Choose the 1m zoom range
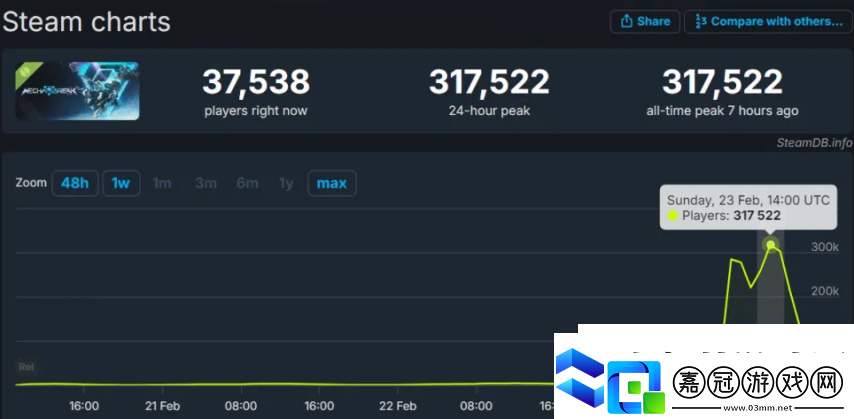This screenshot has width=854, height=419. pos(162,183)
